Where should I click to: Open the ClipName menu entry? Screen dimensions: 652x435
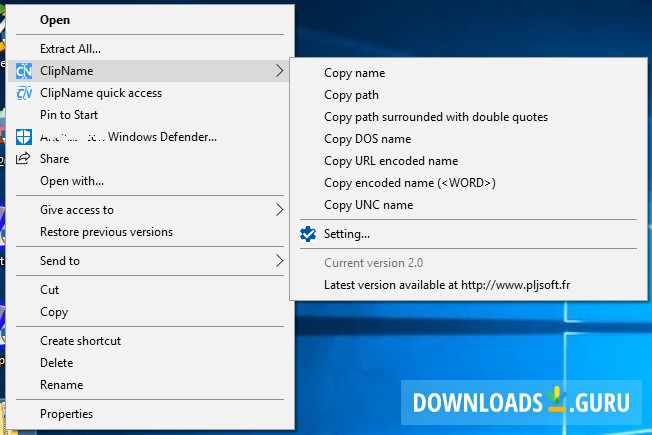tap(150, 71)
